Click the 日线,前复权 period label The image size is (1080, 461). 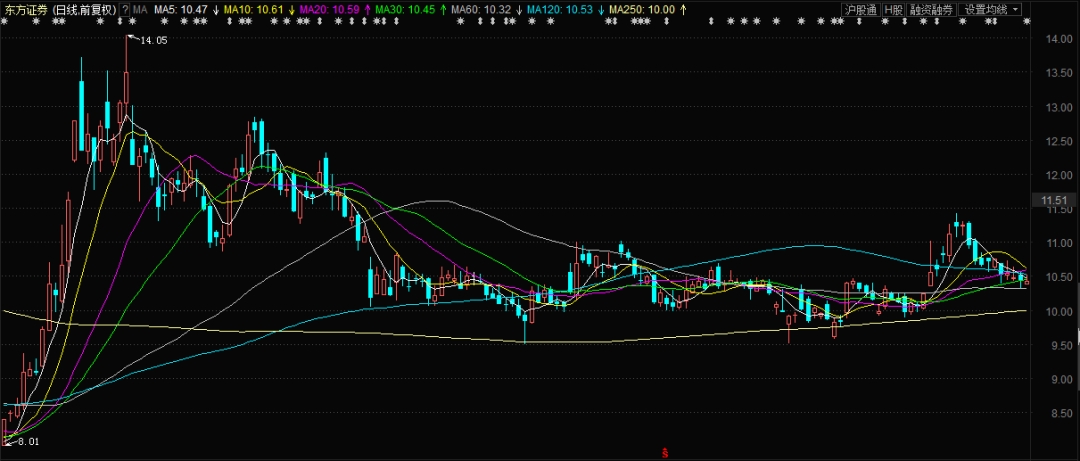(x=86, y=9)
